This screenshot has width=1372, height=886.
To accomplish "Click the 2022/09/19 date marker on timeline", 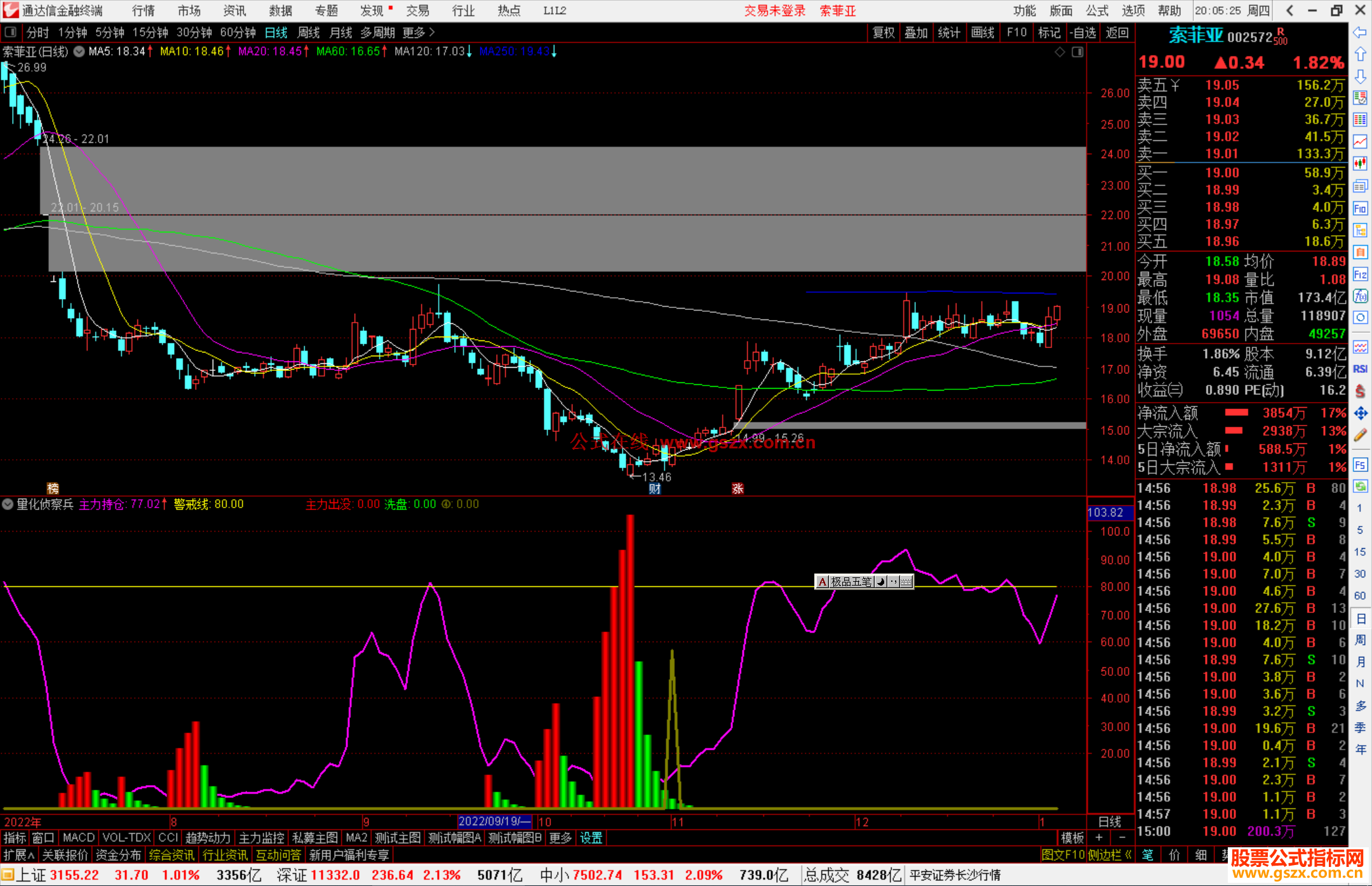I will coord(495,821).
